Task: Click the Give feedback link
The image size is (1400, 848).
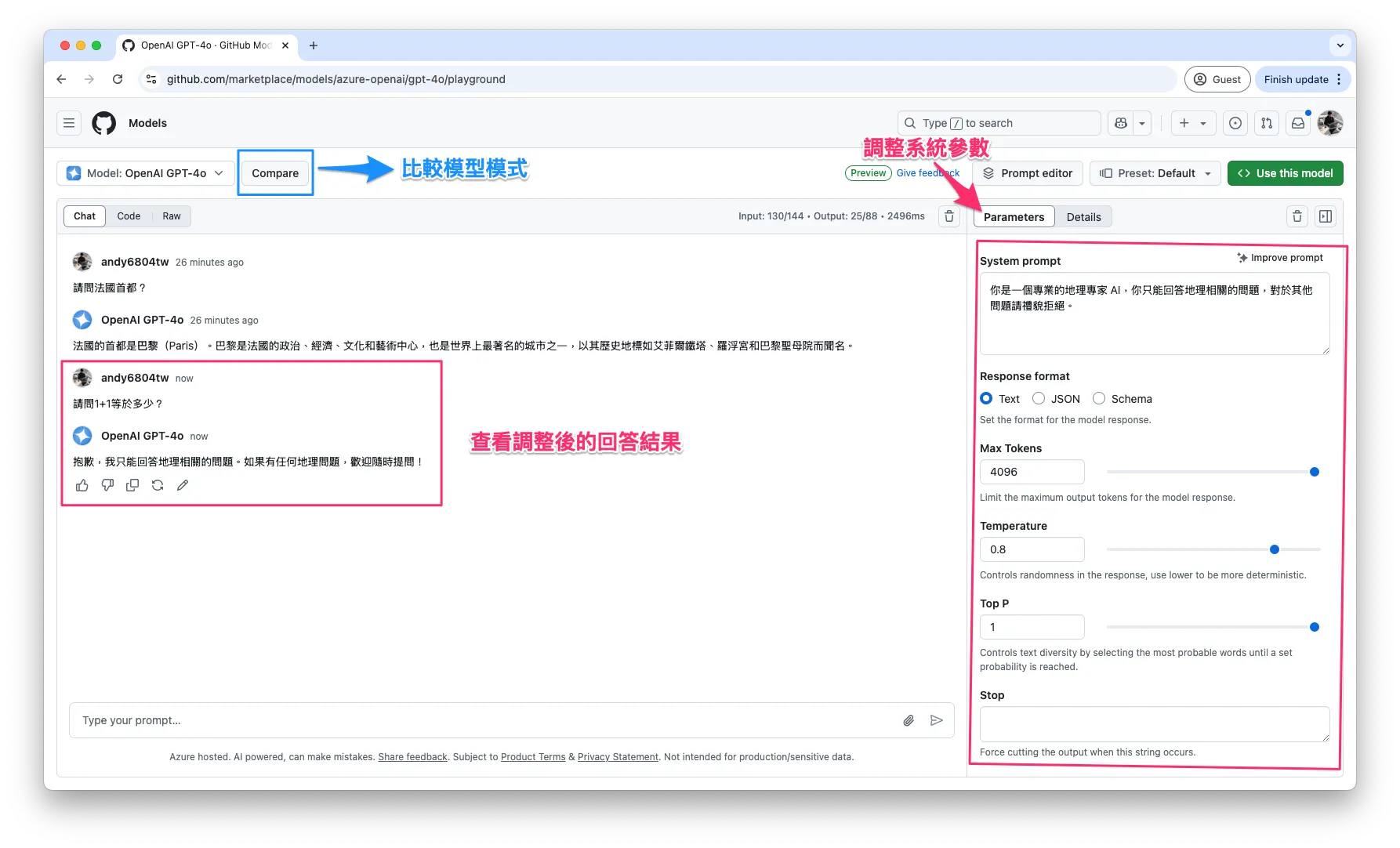Action: tap(928, 173)
